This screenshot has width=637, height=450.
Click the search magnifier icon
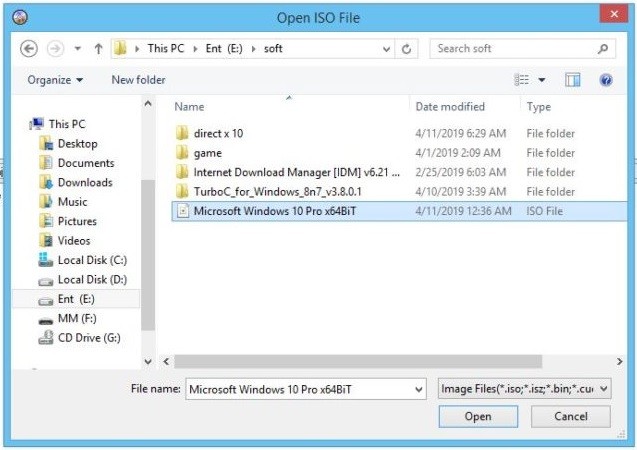tap(603, 49)
